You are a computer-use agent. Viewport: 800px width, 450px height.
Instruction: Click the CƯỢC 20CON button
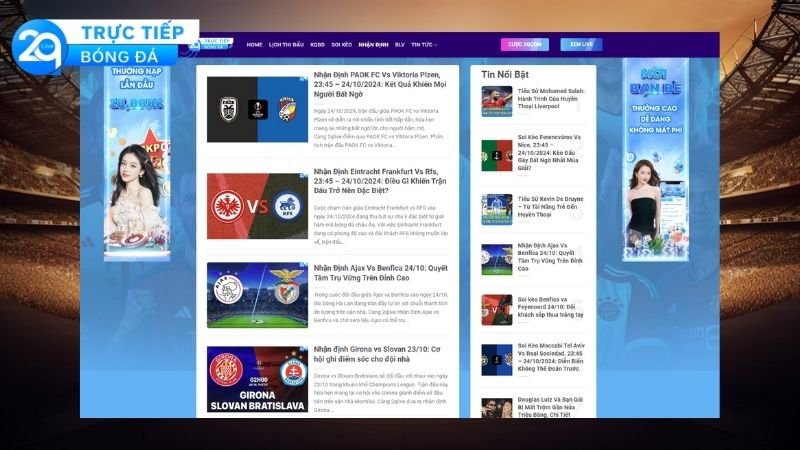point(524,44)
